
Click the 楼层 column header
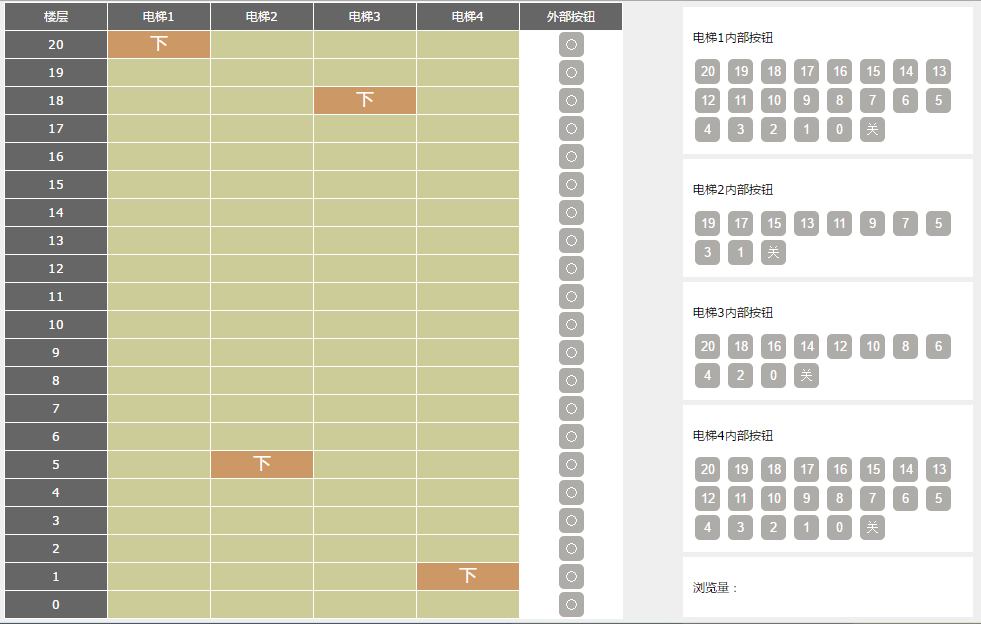tap(56, 17)
